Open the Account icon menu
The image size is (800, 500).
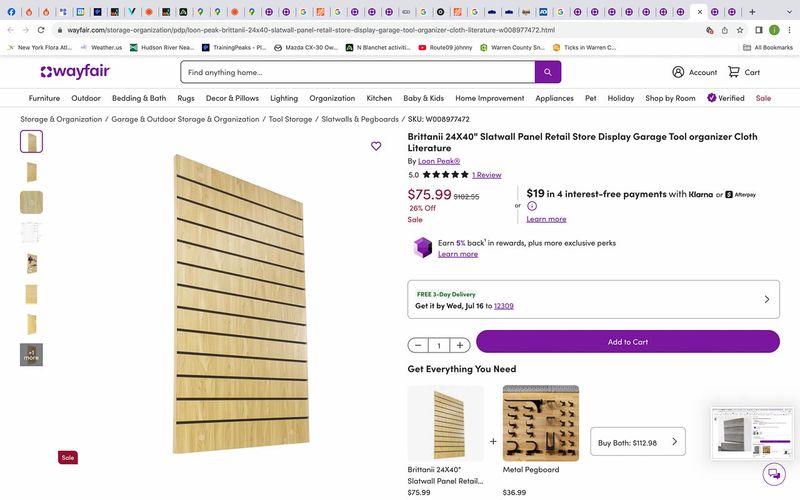tap(694, 72)
